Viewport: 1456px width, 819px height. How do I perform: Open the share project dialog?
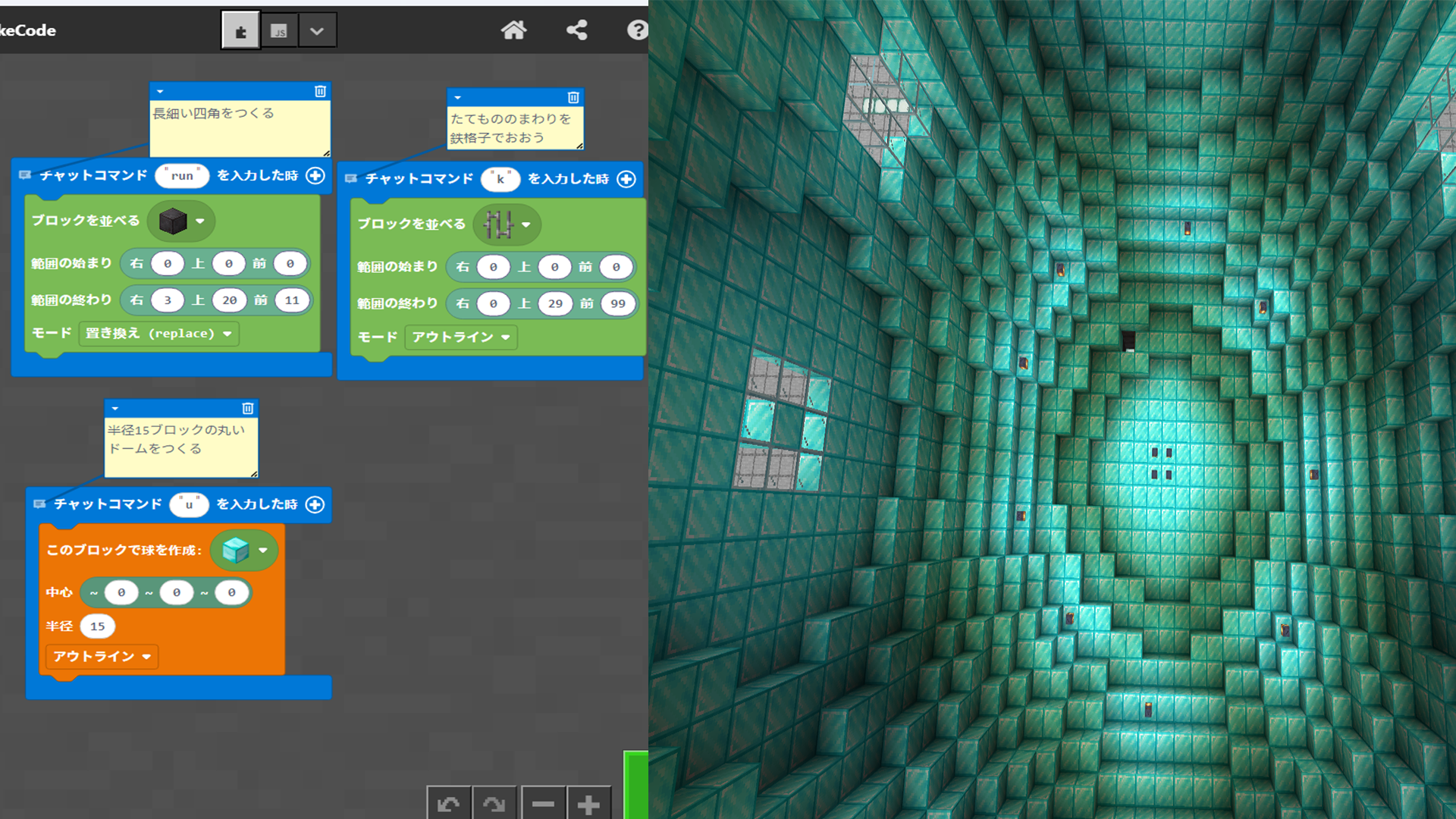(577, 30)
